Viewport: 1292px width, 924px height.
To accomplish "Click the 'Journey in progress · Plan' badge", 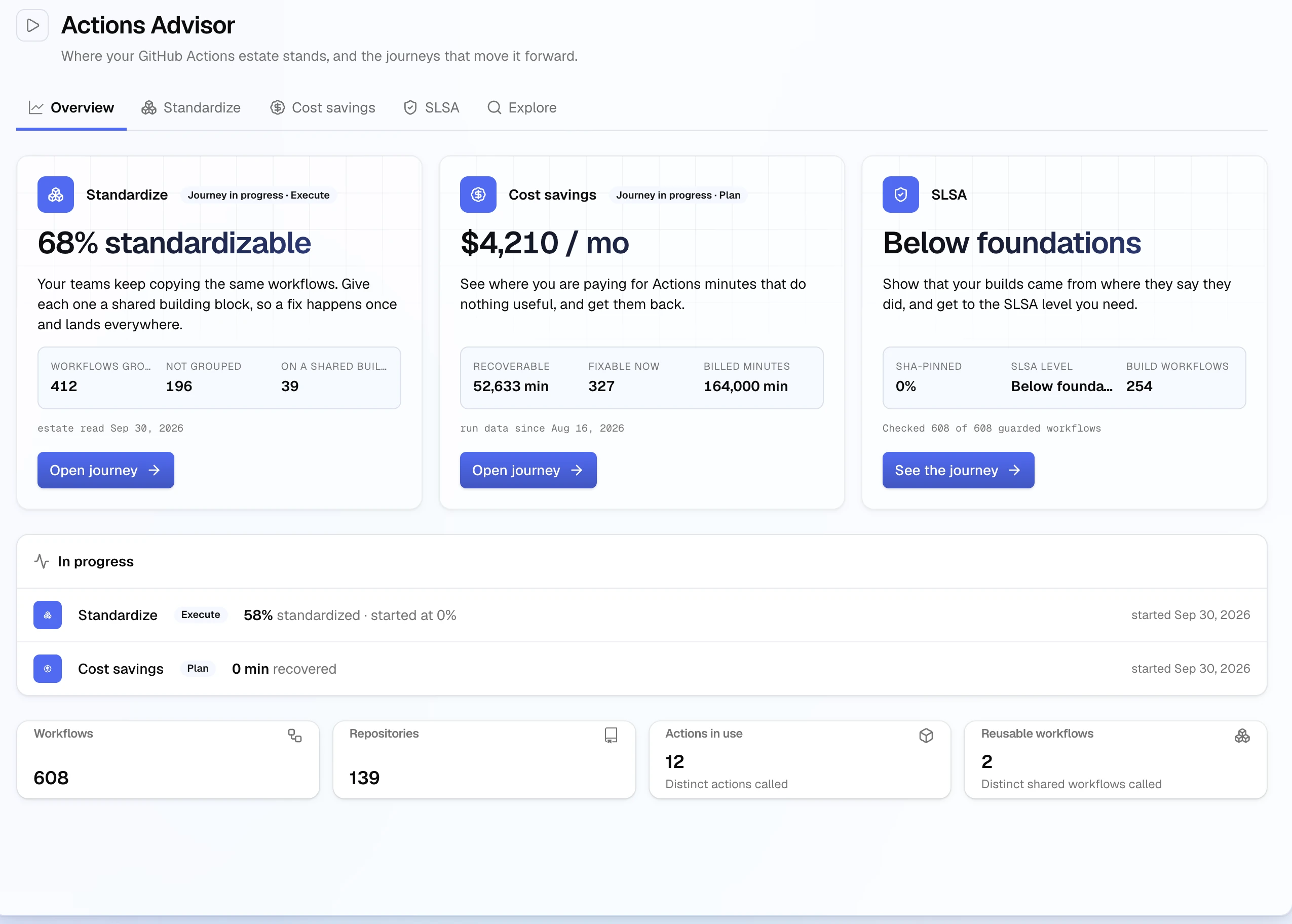I will point(678,195).
